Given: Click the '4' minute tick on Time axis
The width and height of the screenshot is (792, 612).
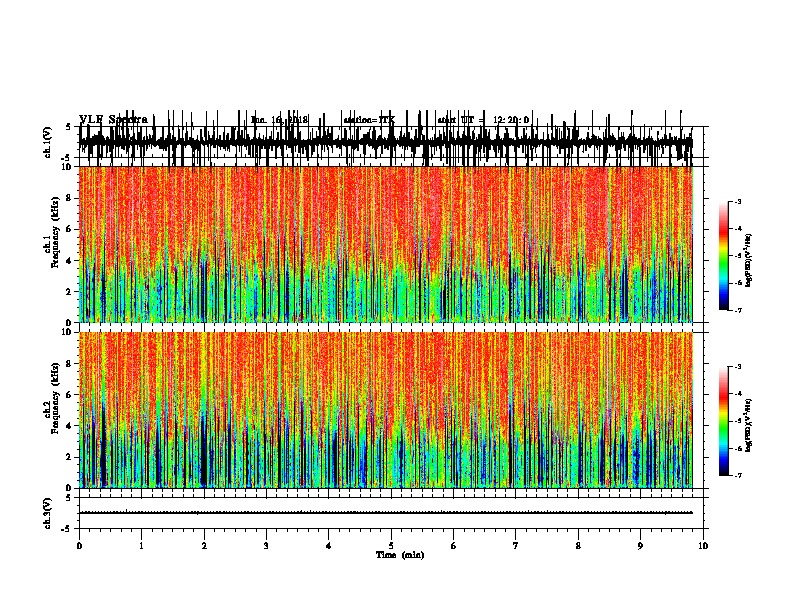Looking at the screenshot, I should (x=329, y=546).
